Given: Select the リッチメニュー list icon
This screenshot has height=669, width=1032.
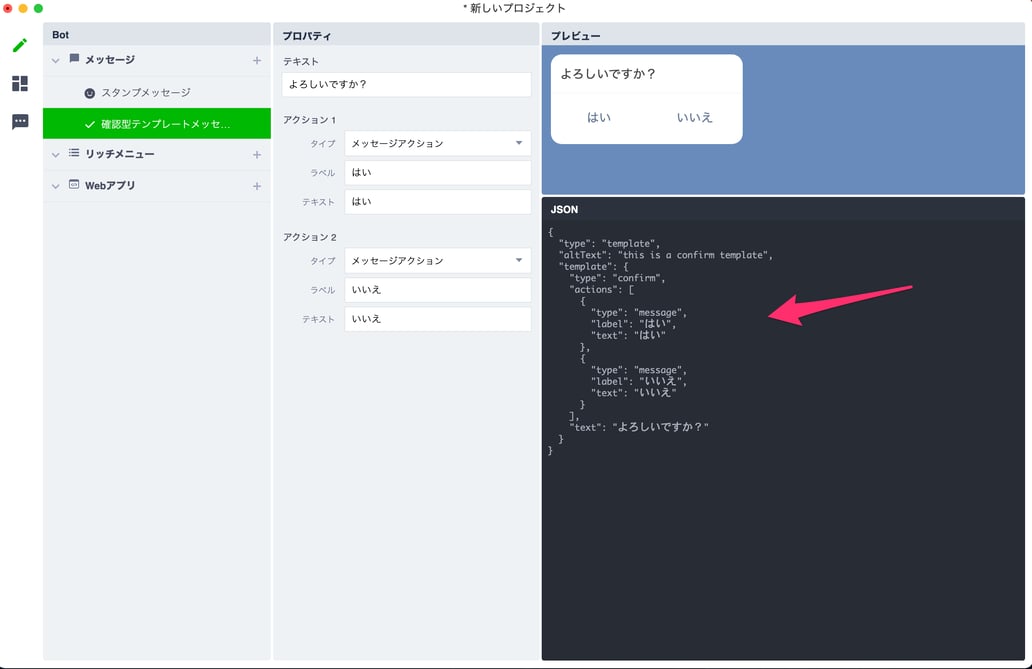Looking at the screenshot, I should [x=77, y=154].
